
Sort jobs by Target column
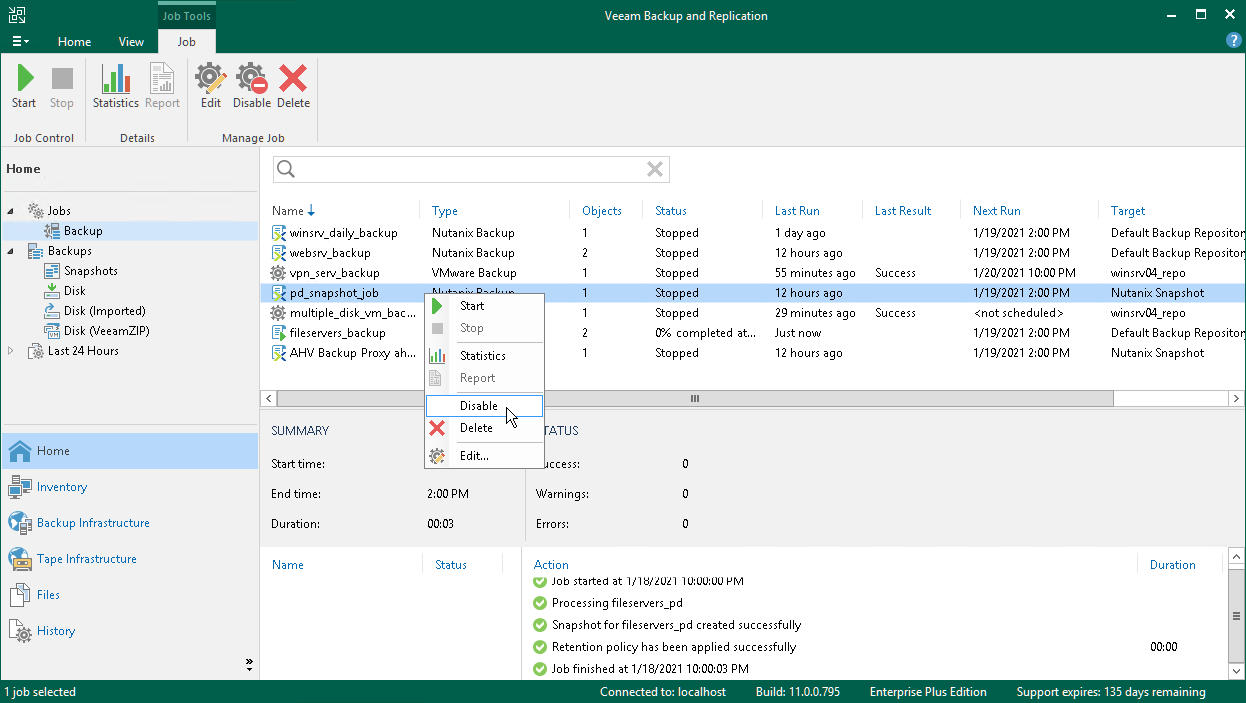click(1128, 211)
